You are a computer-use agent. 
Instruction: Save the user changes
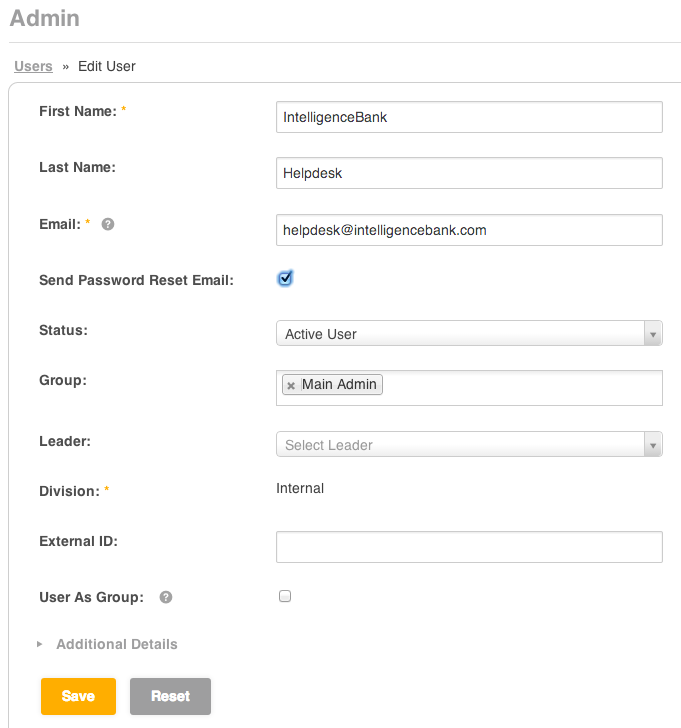tap(78, 696)
